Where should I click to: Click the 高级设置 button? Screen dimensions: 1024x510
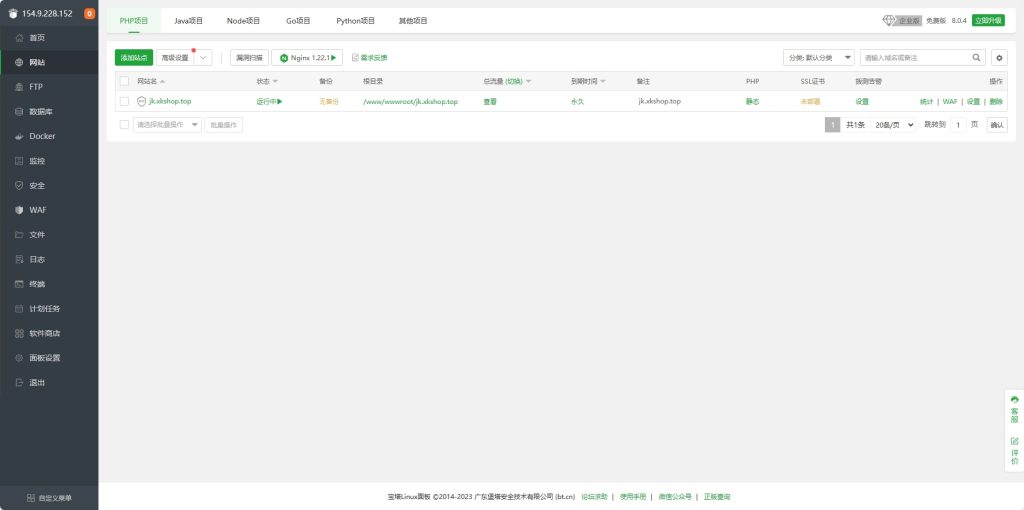(175, 57)
